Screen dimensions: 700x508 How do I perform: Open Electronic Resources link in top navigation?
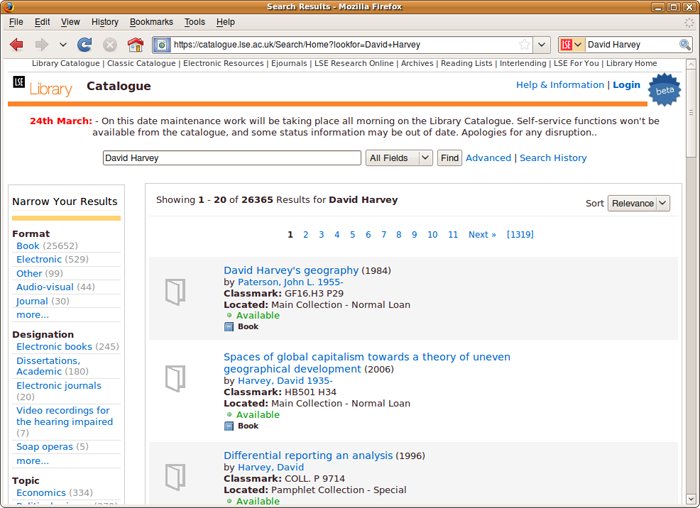click(224, 63)
